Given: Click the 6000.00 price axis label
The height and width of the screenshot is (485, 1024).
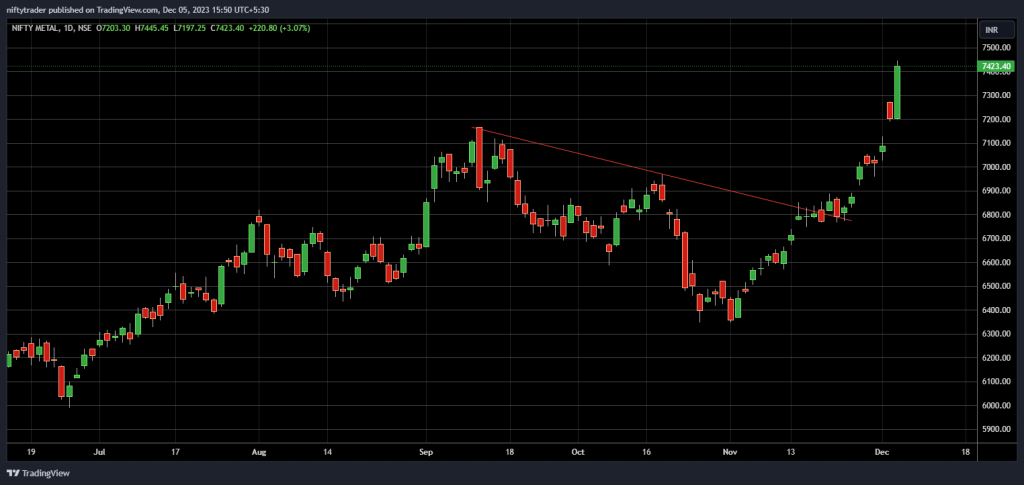Looking at the screenshot, I should [996, 406].
